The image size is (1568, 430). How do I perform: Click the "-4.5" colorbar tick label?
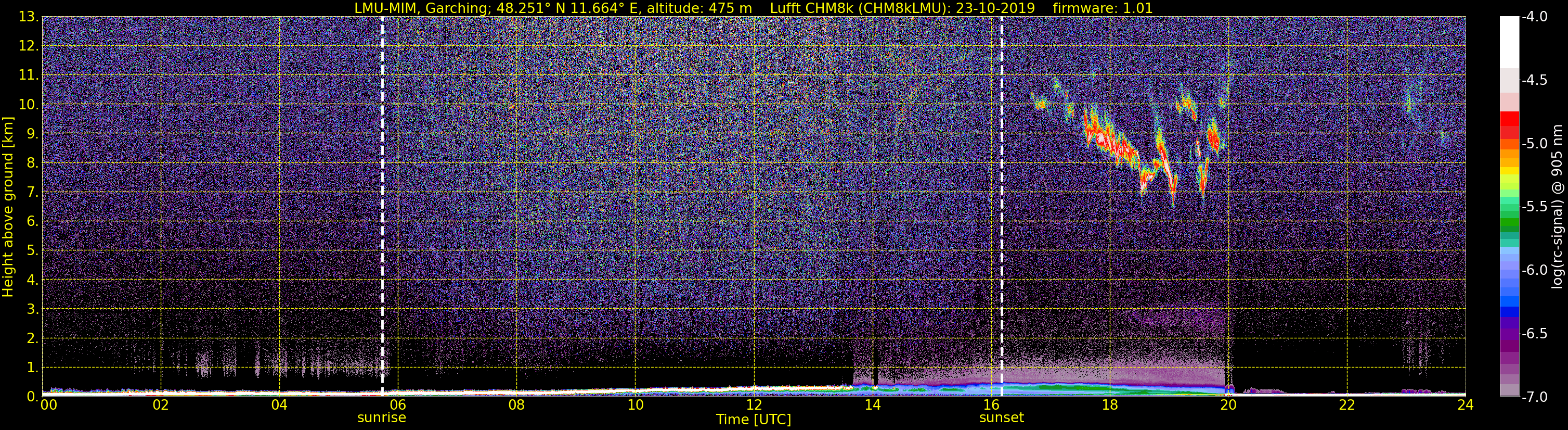click(x=1534, y=80)
